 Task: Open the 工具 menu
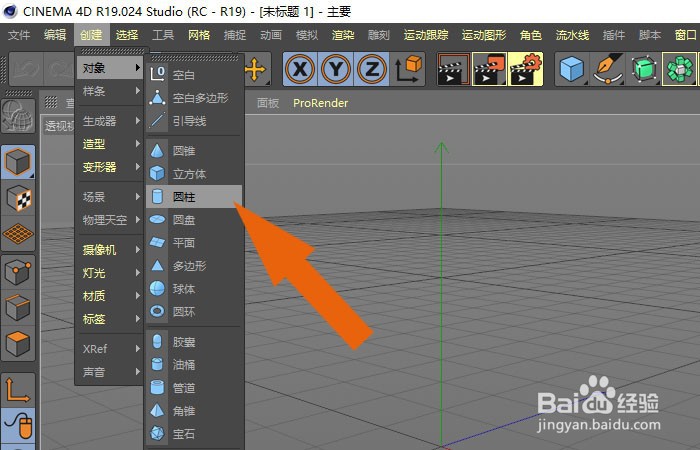[163, 35]
